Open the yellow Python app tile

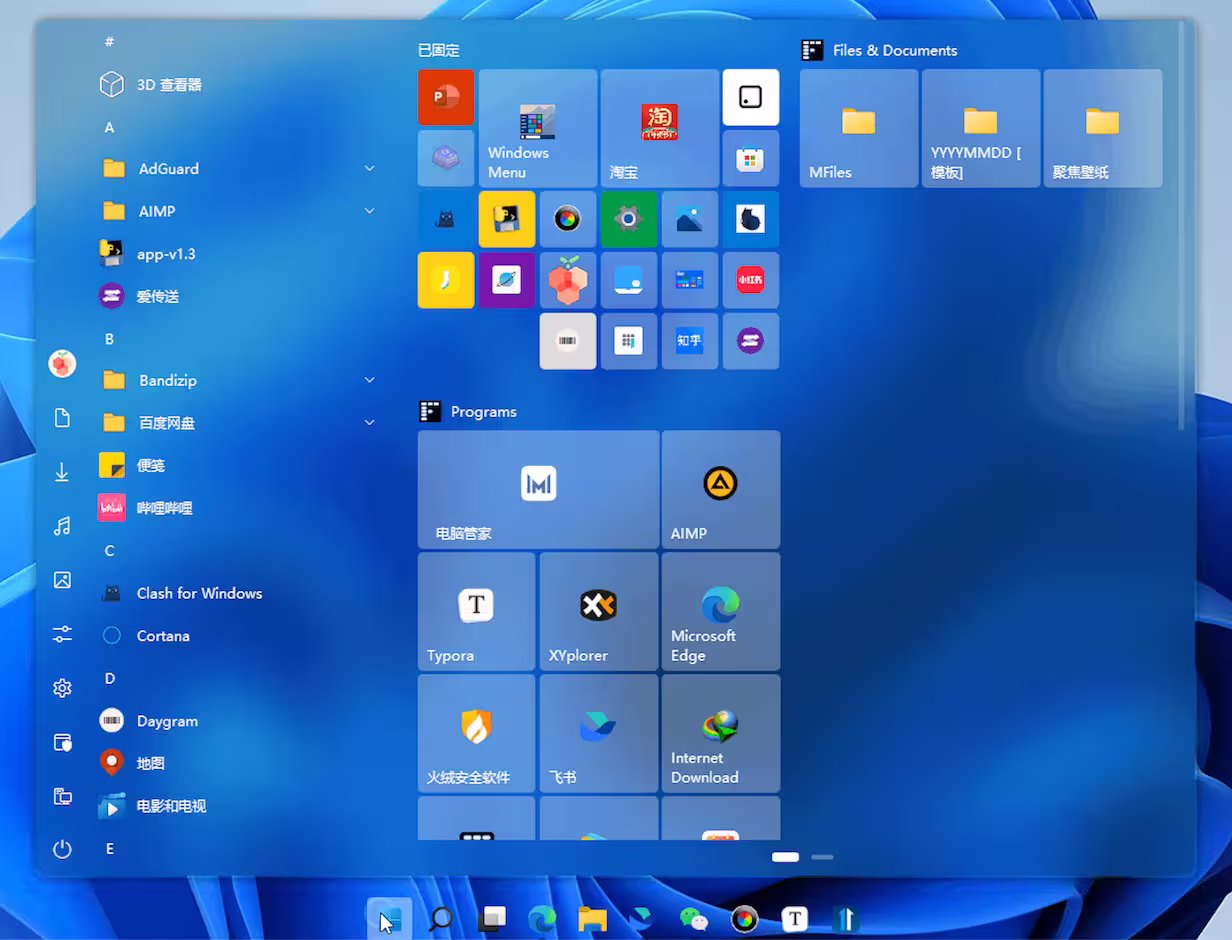507,219
